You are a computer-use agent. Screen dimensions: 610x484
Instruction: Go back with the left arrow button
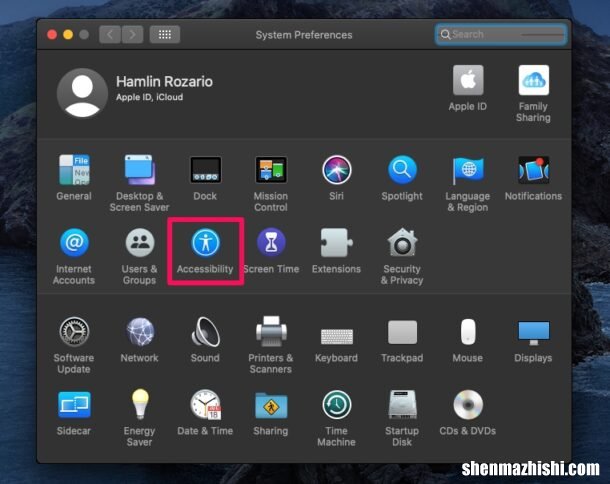pos(110,35)
